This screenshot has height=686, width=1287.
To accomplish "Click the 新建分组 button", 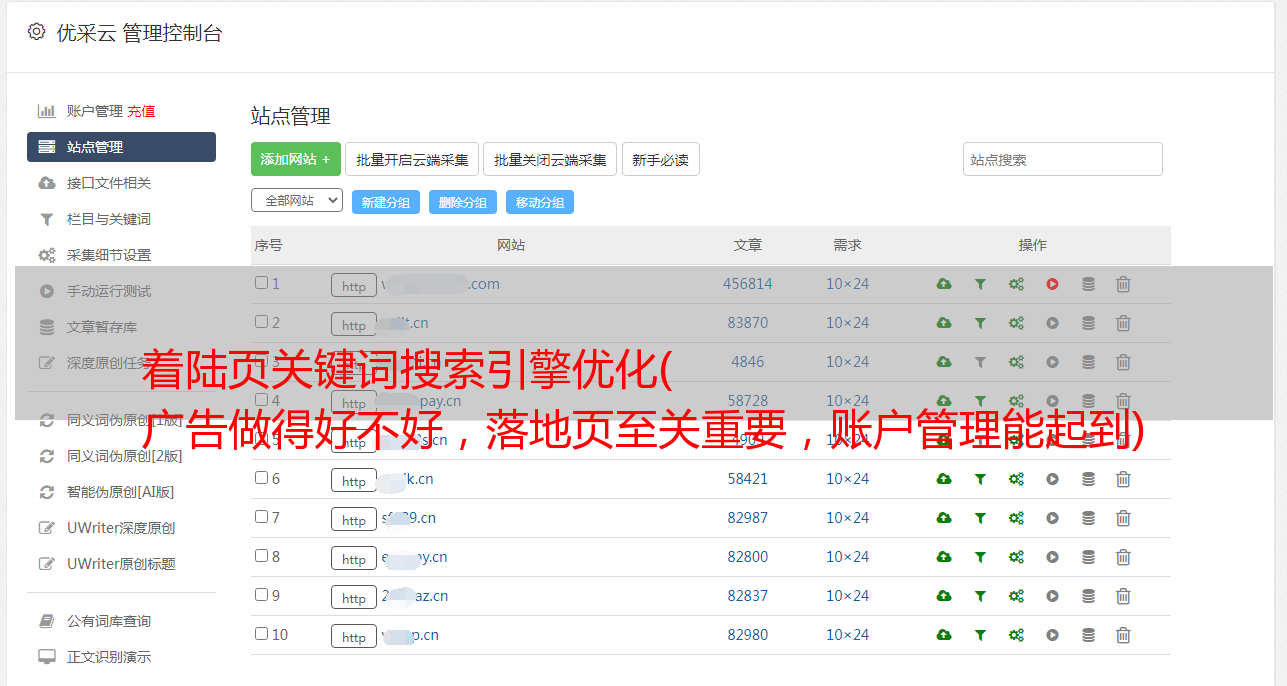I will click(x=386, y=202).
